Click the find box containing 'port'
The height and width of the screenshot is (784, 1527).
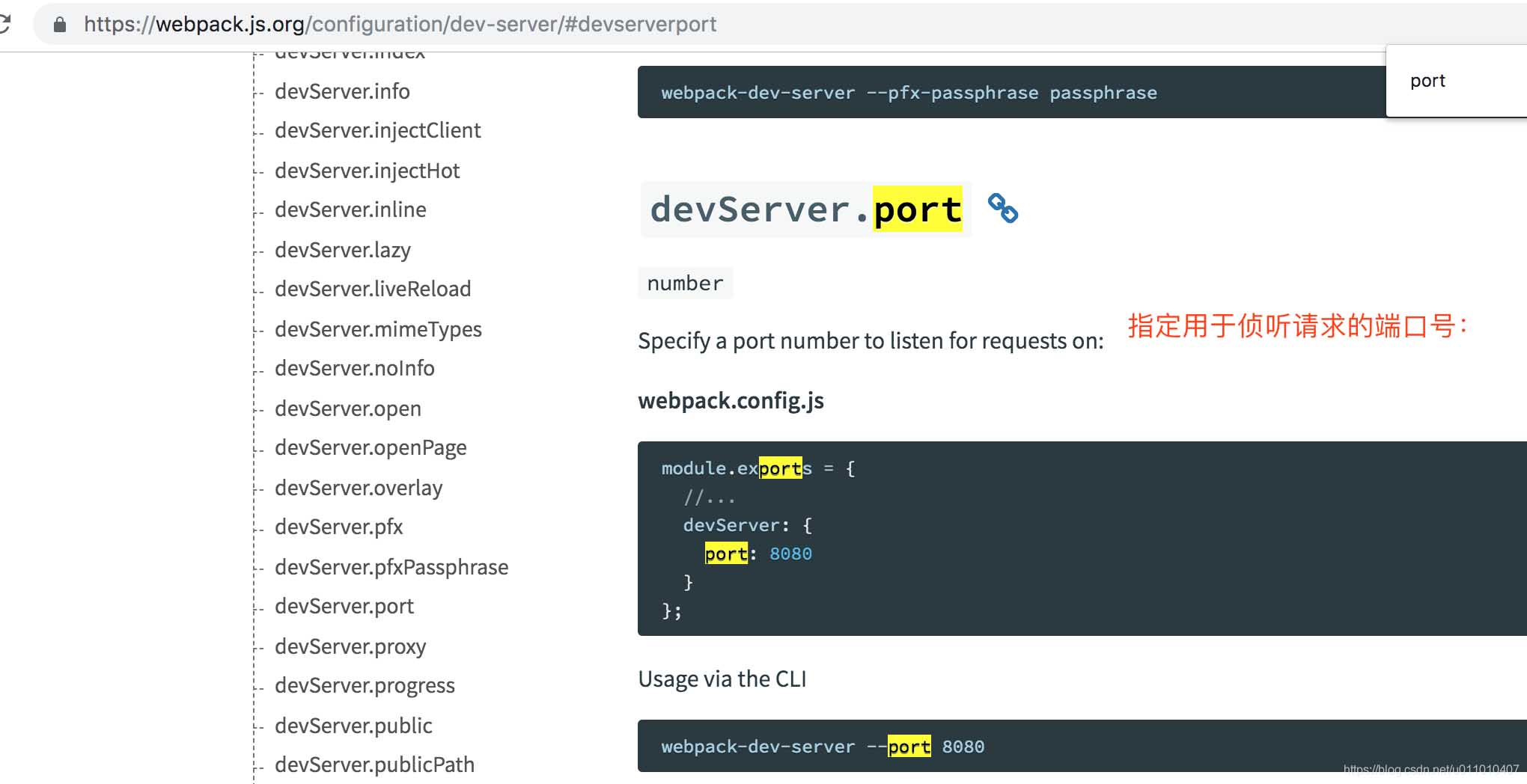click(x=1456, y=81)
